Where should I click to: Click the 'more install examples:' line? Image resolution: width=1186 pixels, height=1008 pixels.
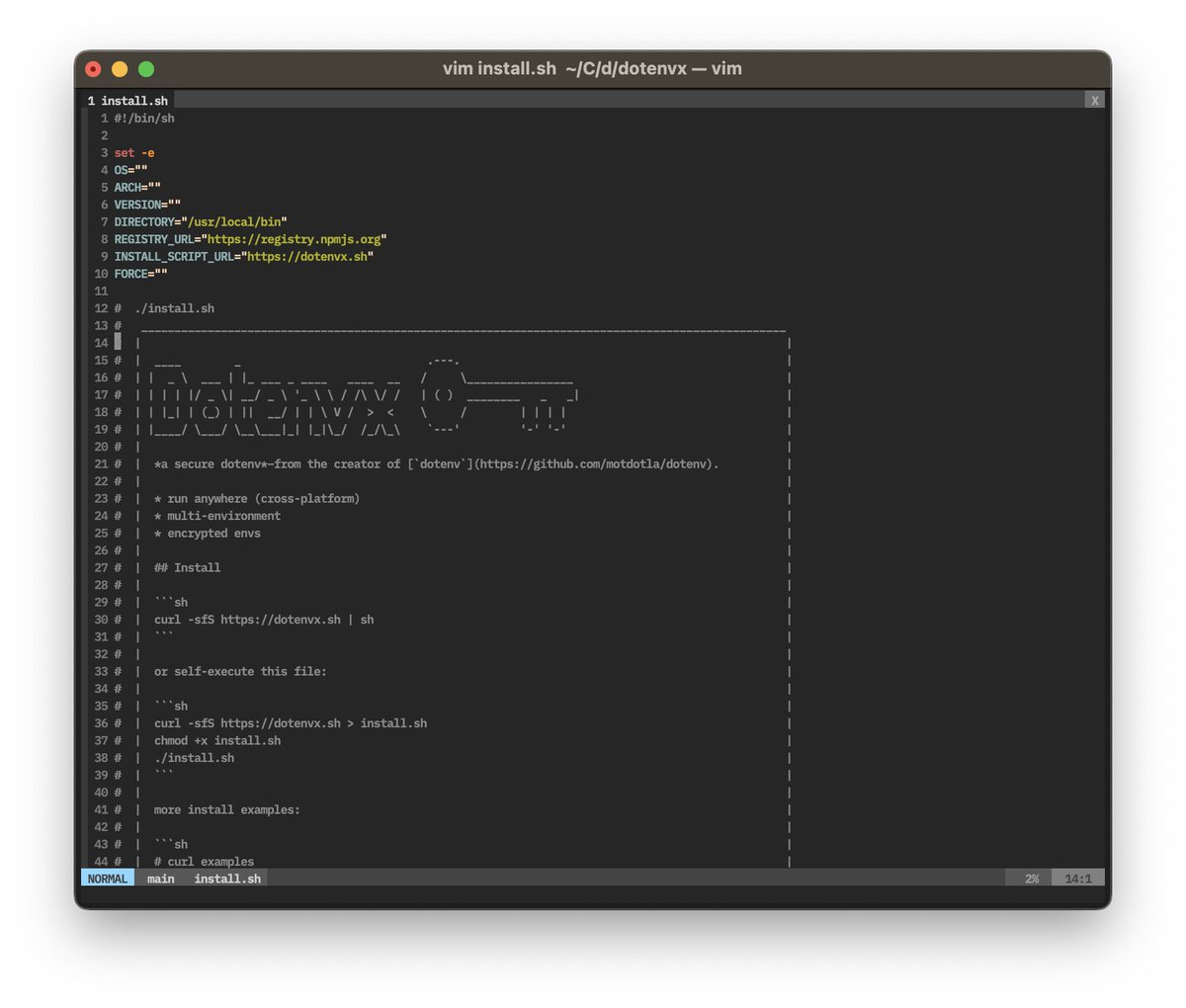point(227,810)
